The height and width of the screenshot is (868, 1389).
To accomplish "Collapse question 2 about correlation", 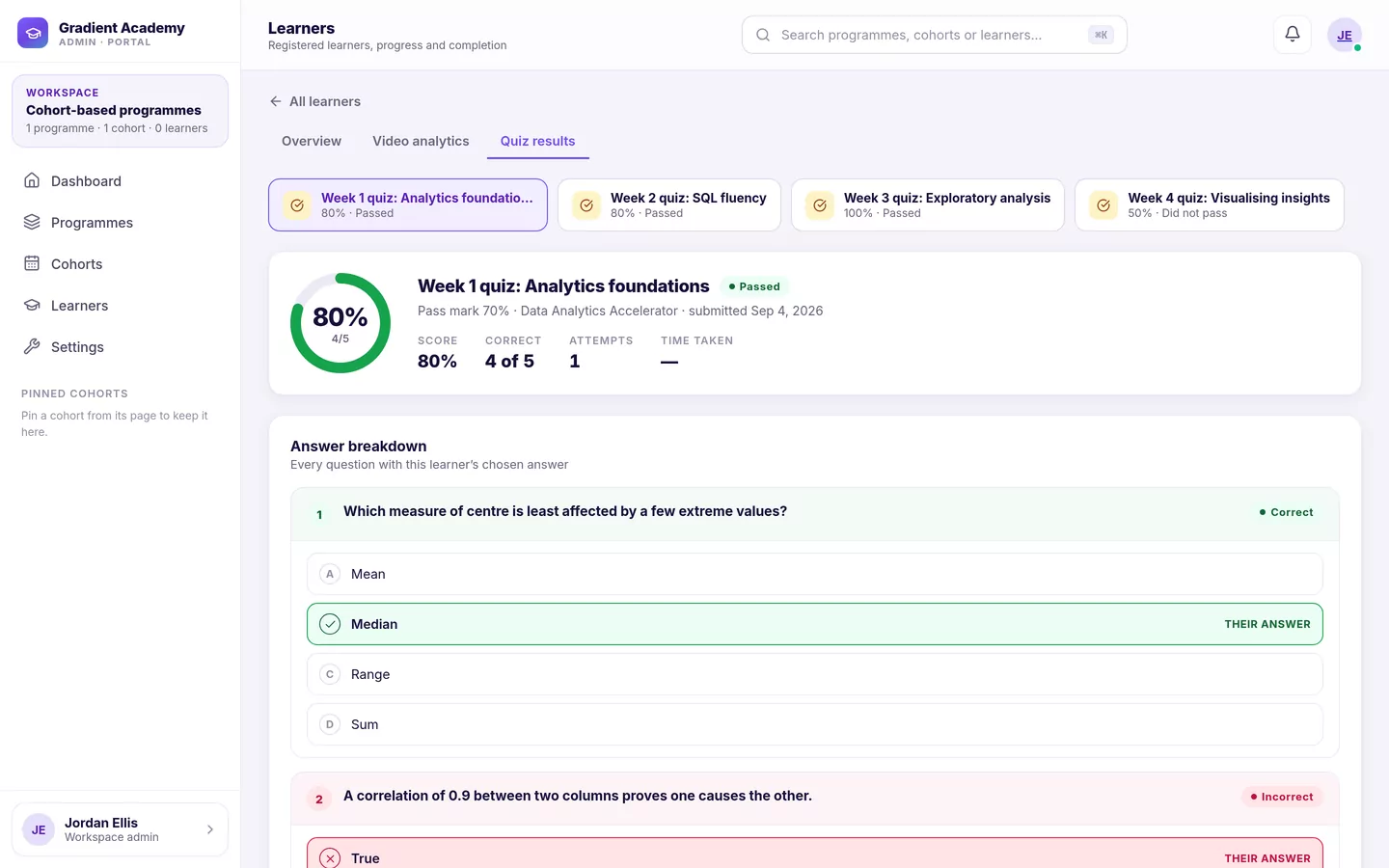I will pos(815,798).
